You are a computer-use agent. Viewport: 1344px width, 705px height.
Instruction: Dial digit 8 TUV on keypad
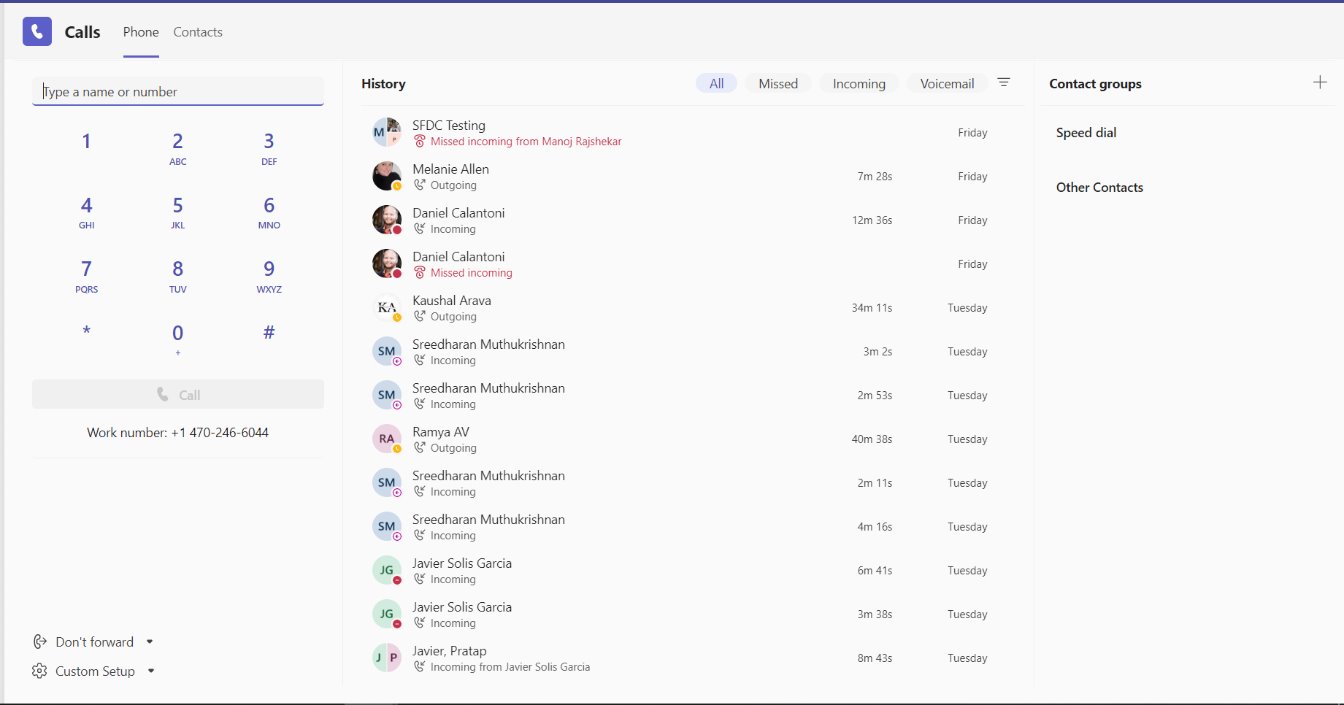178,276
